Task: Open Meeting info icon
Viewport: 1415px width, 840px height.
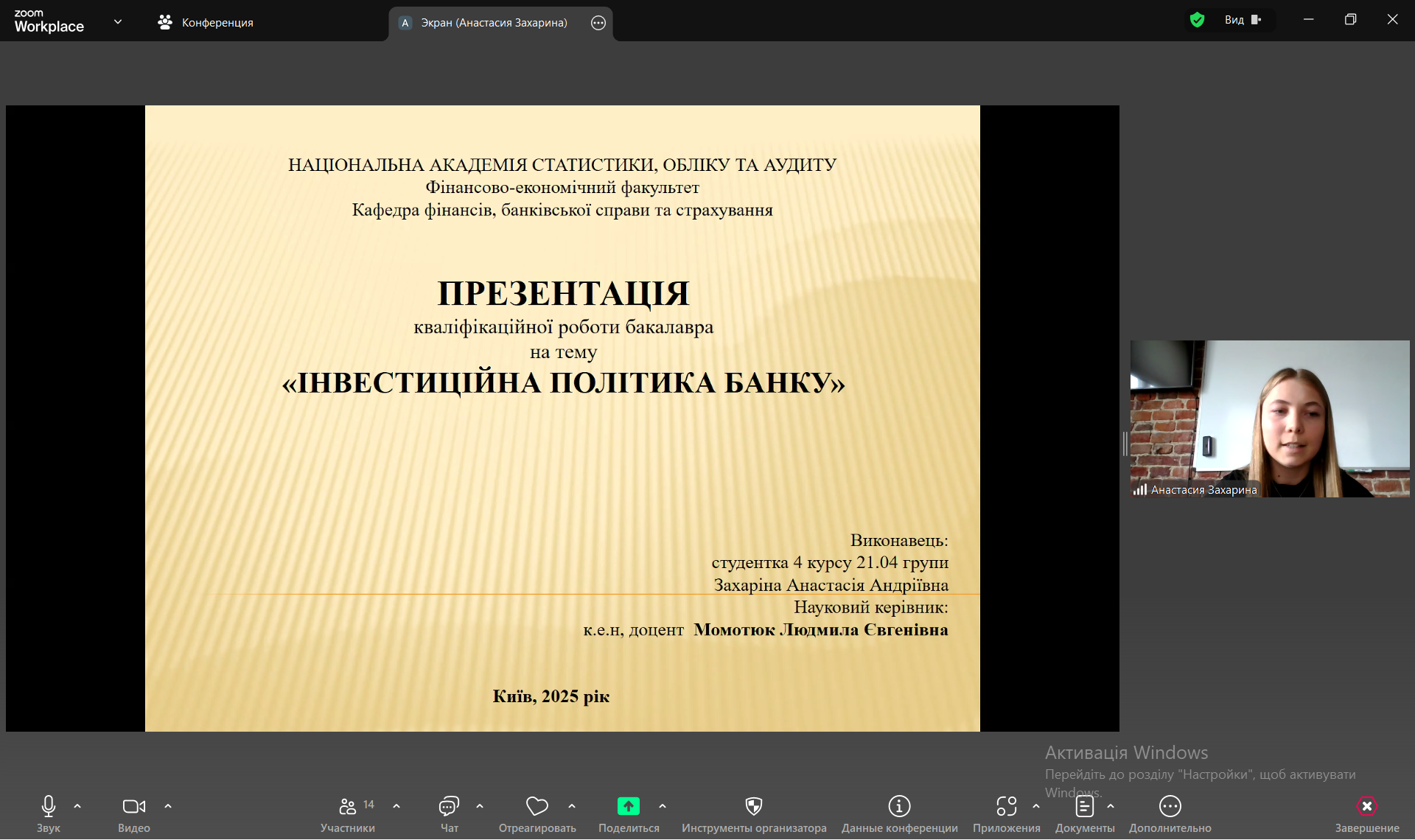Action: click(x=899, y=806)
